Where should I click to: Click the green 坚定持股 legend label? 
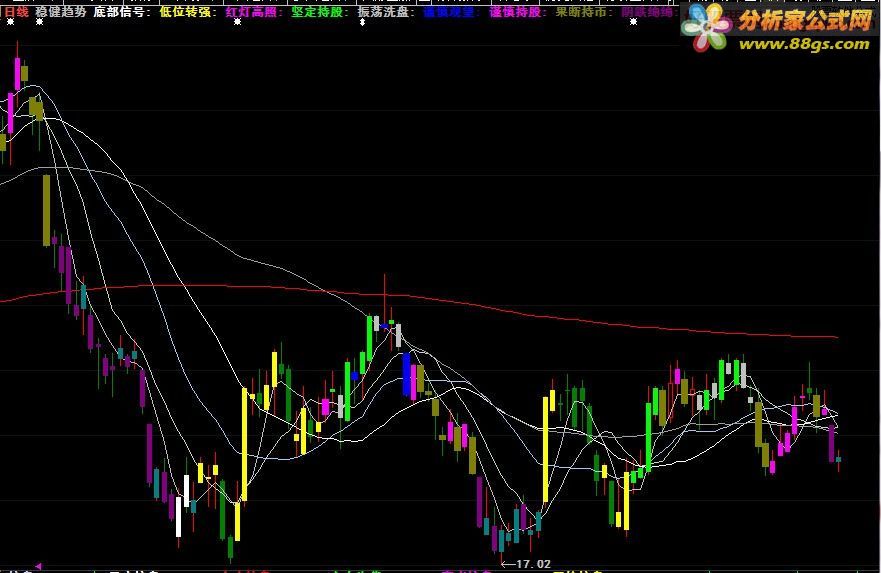320,12
